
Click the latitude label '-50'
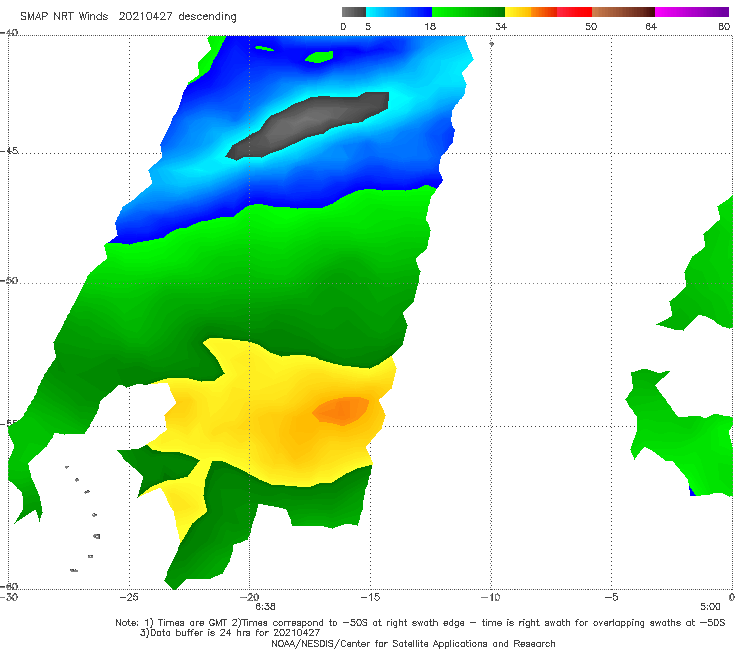9,280
